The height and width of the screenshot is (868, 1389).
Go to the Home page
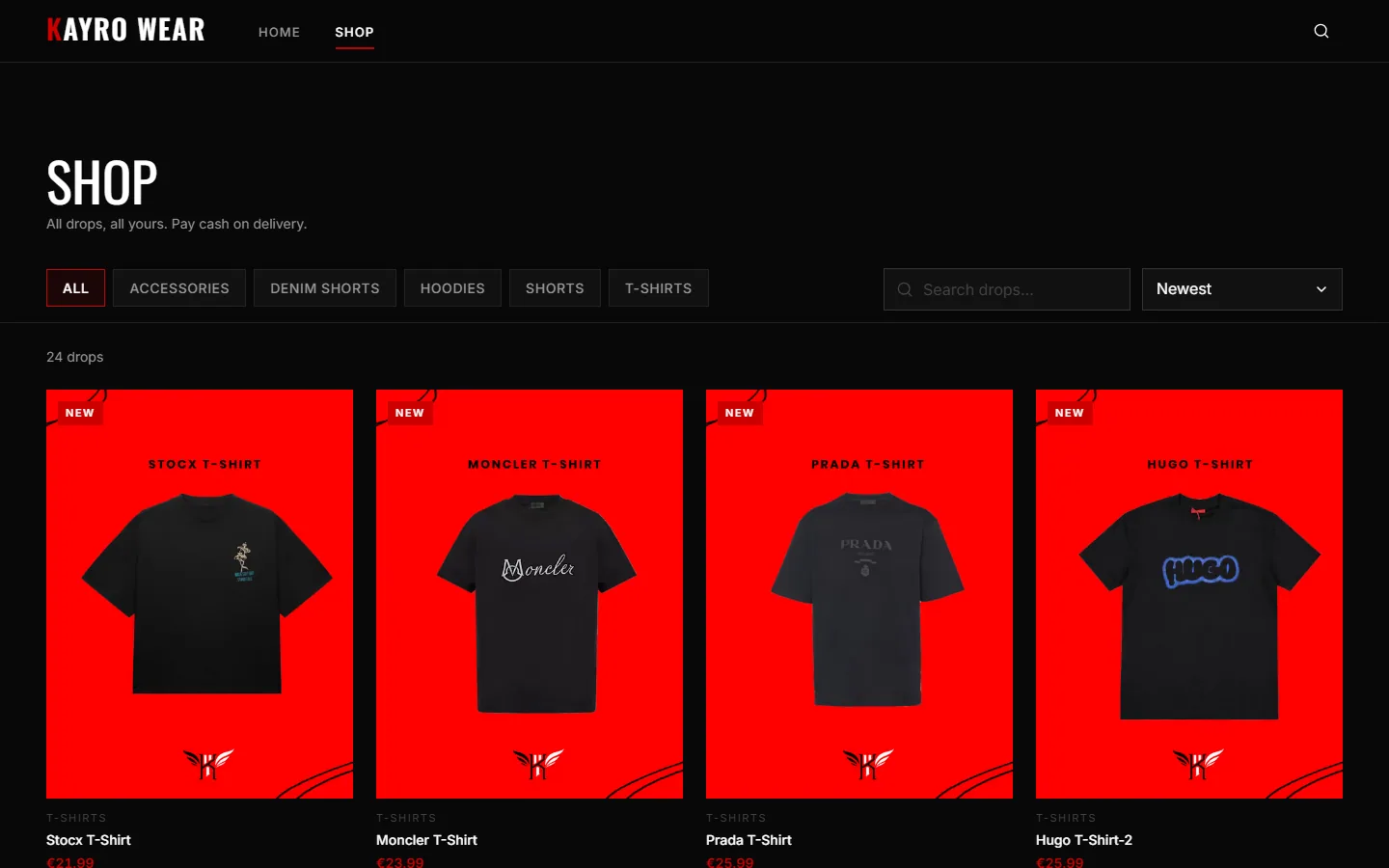coord(279,32)
